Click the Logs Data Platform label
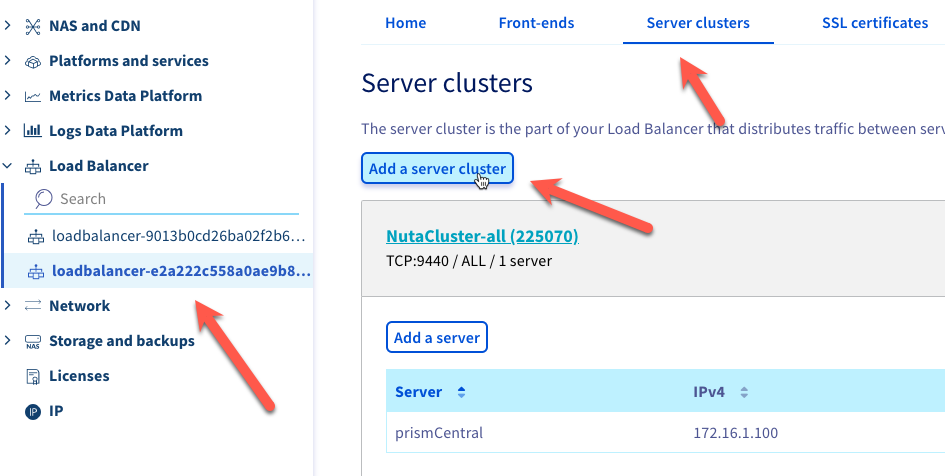Image resolution: width=945 pixels, height=476 pixels. pos(116,131)
